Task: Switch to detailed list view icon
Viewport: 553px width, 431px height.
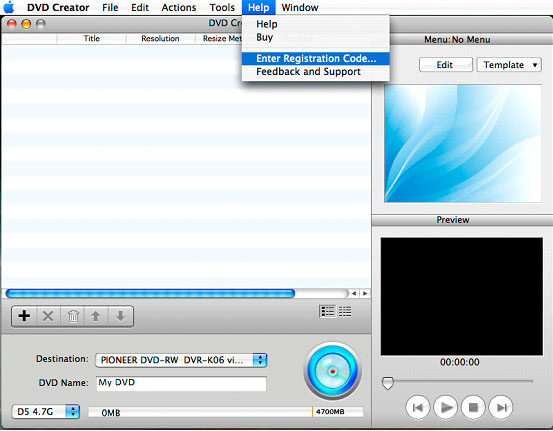Action: tap(327, 312)
